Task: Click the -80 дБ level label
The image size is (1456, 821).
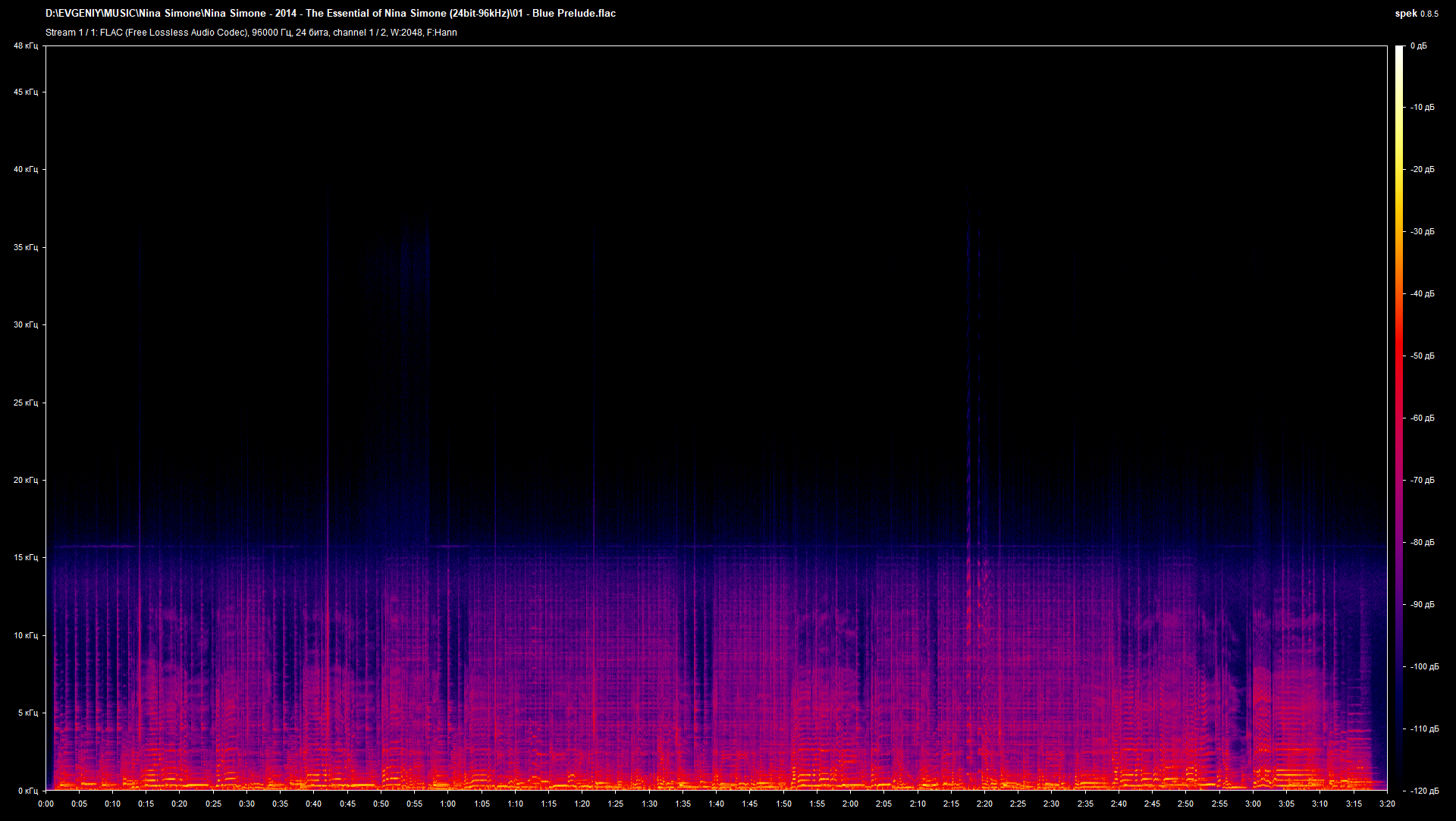Action: click(x=1423, y=543)
